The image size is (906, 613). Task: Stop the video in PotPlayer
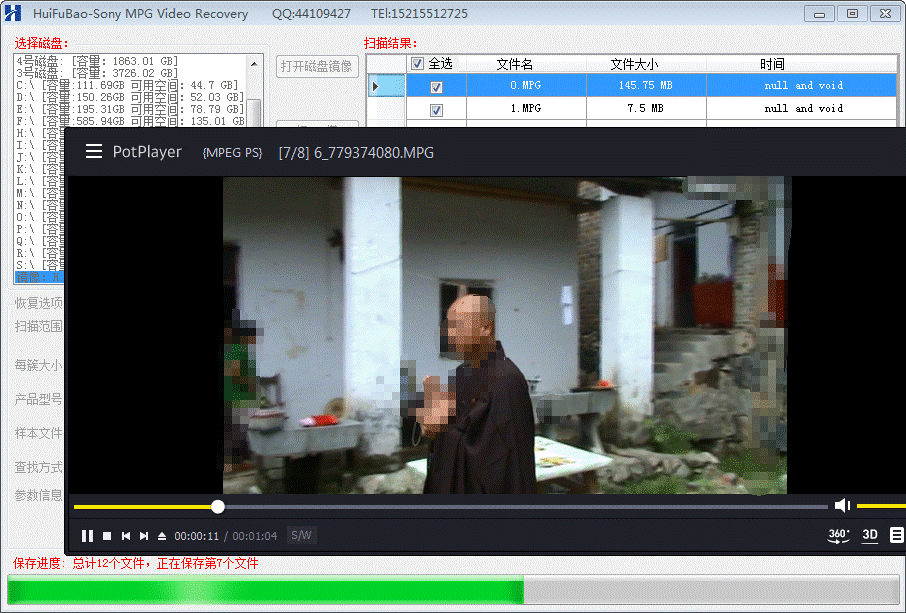(107, 536)
